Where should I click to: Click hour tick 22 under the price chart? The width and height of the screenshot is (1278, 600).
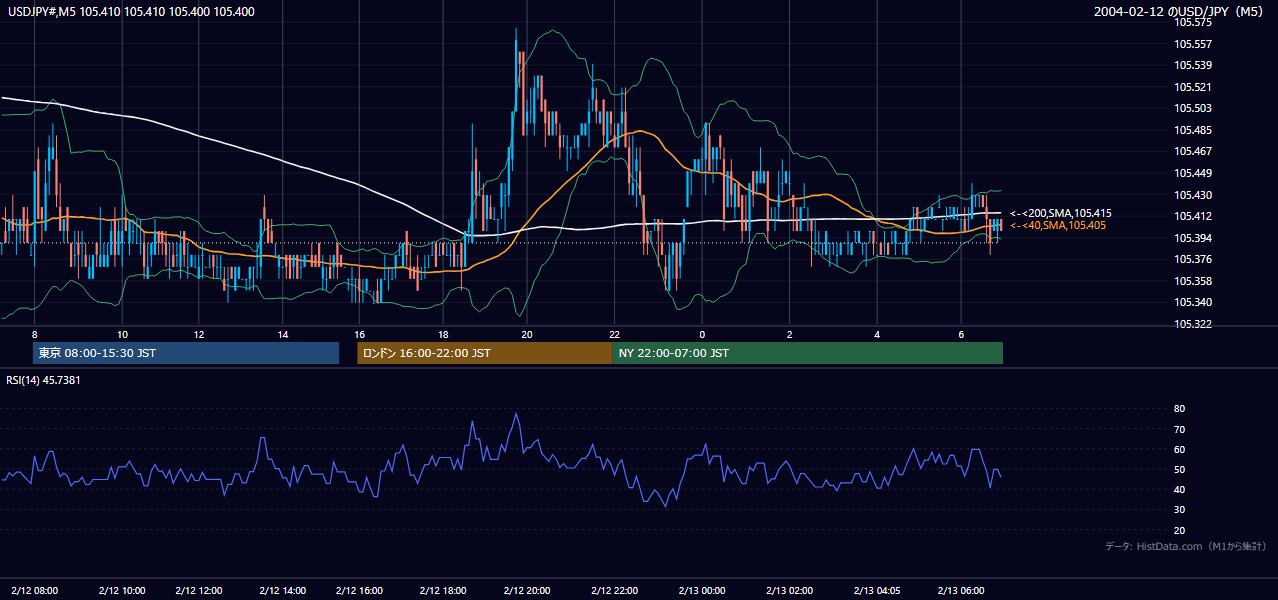coord(615,334)
